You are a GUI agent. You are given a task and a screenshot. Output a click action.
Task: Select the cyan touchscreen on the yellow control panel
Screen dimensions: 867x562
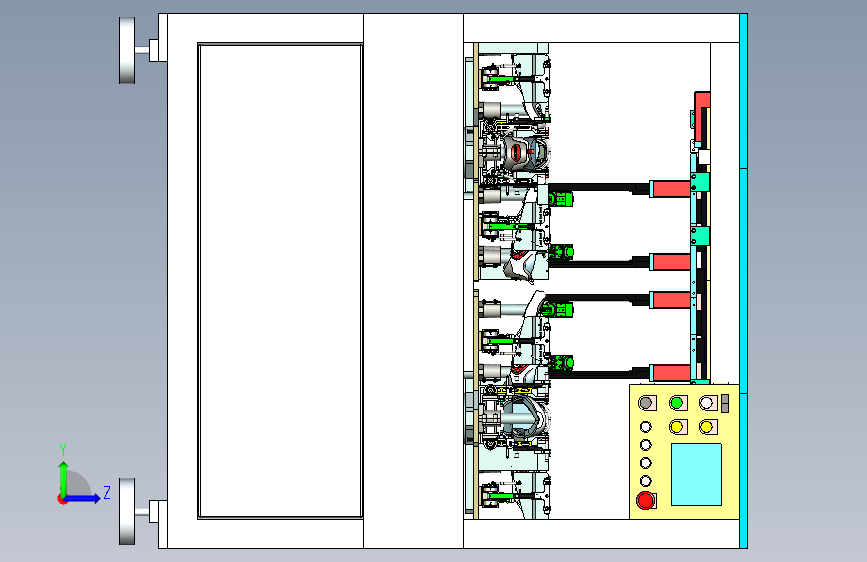pos(696,474)
